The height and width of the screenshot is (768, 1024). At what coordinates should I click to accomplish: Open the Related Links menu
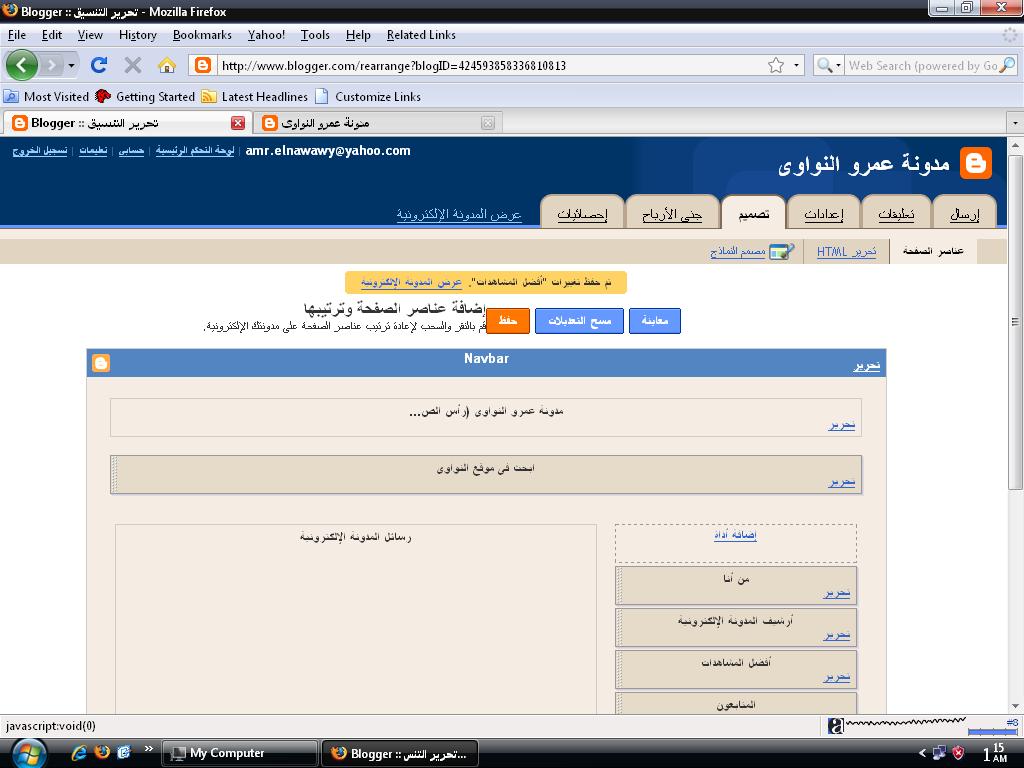[421, 35]
